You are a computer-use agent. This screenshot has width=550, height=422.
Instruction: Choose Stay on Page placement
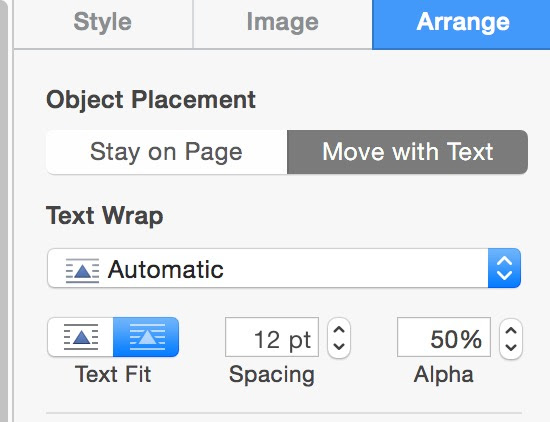(167, 152)
